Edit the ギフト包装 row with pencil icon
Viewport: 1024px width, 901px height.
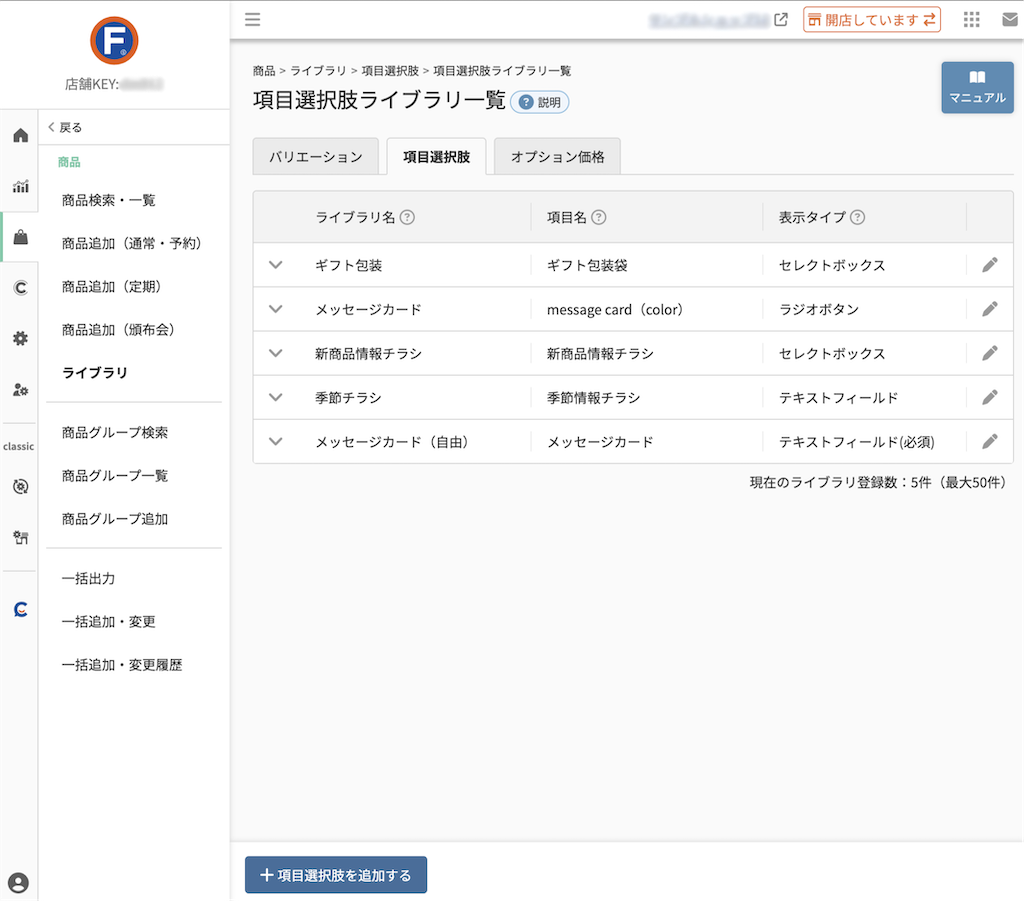(x=989, y=265)
